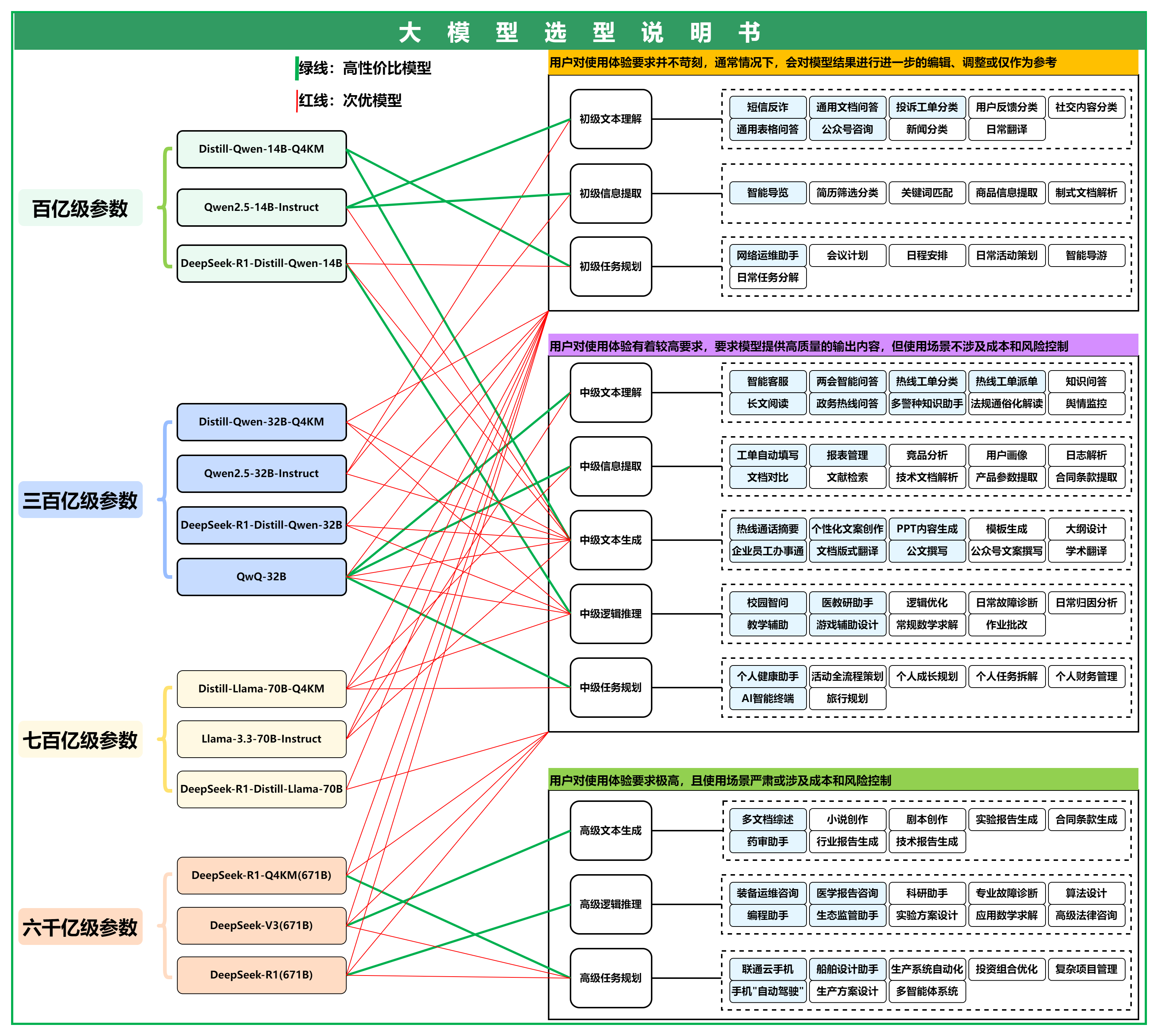This screenshot has width=1158, height=1036.
Task: Click the Distill-Qwen-14B-Q4KM model box
Action: [x=261, y=149]
